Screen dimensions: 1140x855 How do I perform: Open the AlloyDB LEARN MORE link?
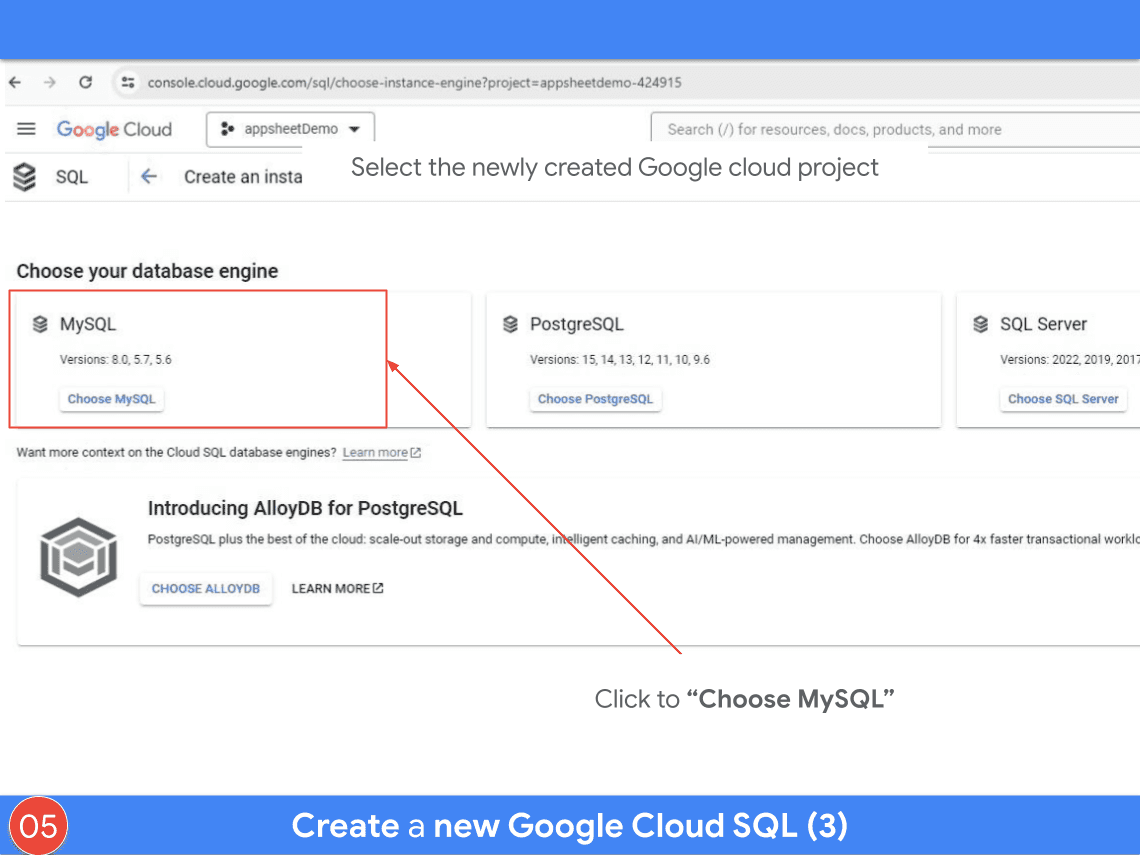(337, 589)
